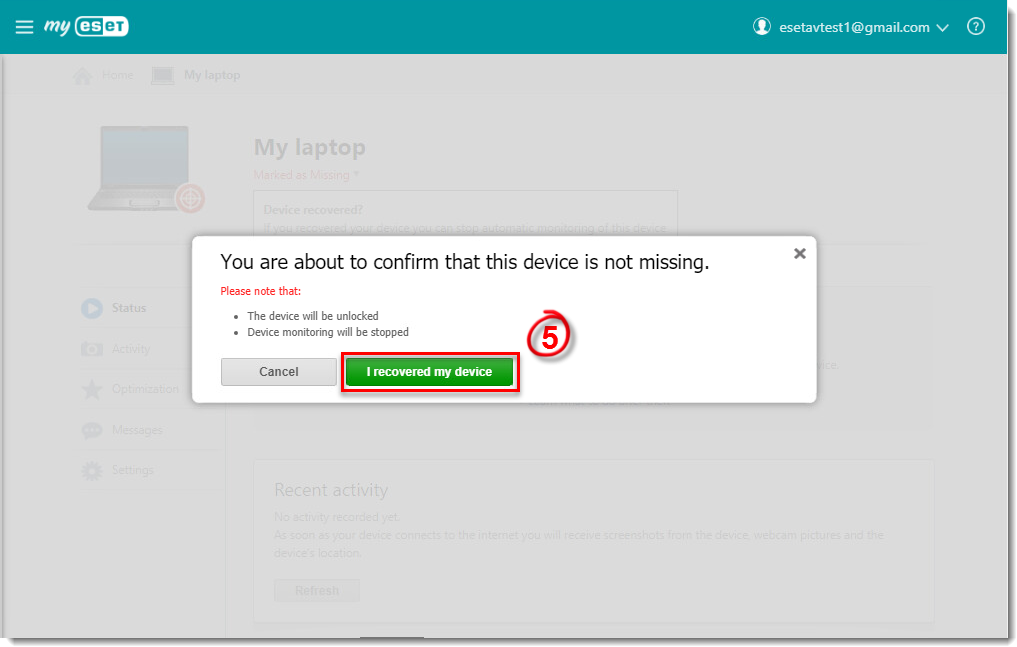This screenshot has height=647, width=1017.
Task: Click the Activity camera icon
Action: coord(92,349)
